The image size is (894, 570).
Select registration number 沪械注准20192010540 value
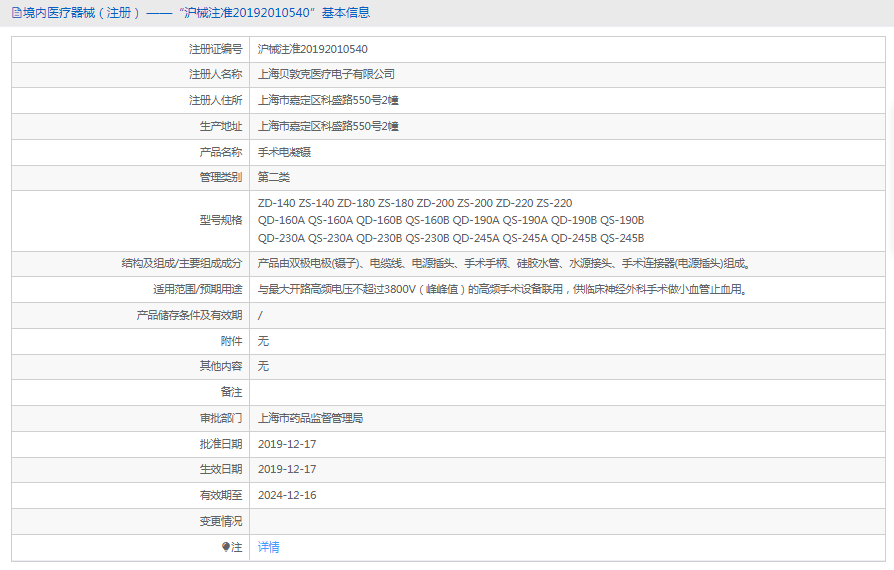[x=312, y=50]
